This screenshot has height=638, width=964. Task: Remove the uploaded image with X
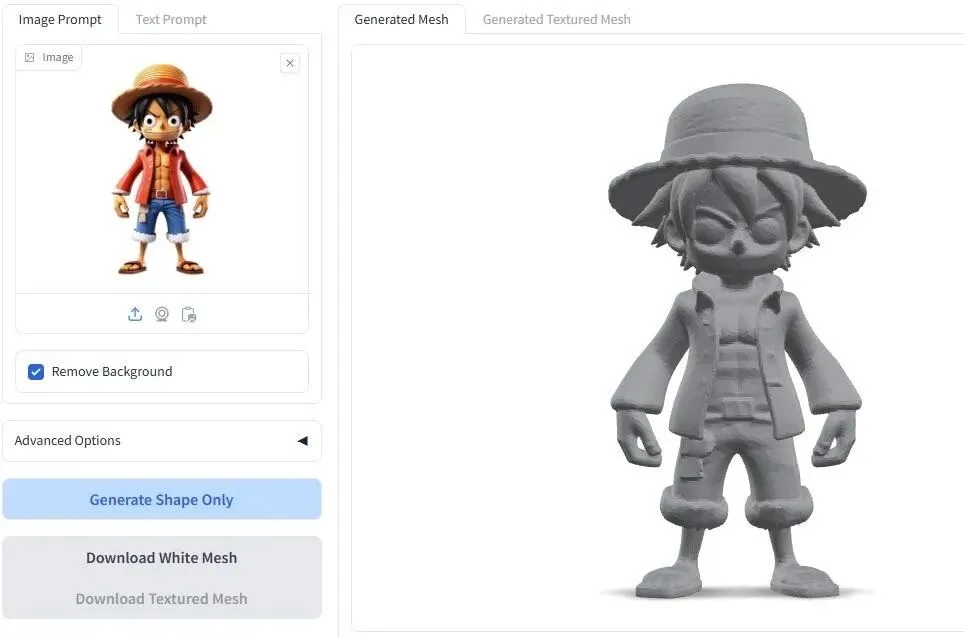tap(290, 63)
